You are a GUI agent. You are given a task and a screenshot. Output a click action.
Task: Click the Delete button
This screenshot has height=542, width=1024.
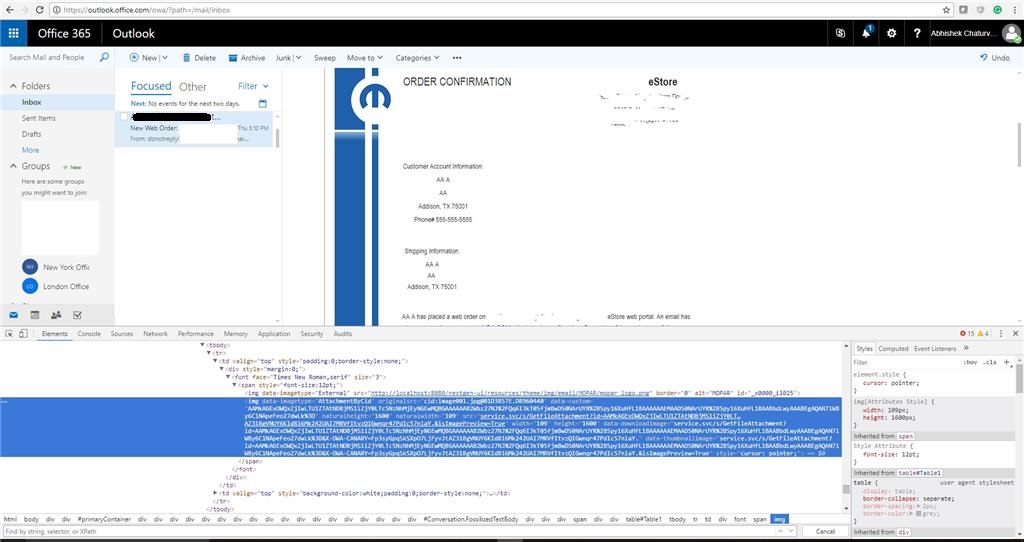click(199, 57)
